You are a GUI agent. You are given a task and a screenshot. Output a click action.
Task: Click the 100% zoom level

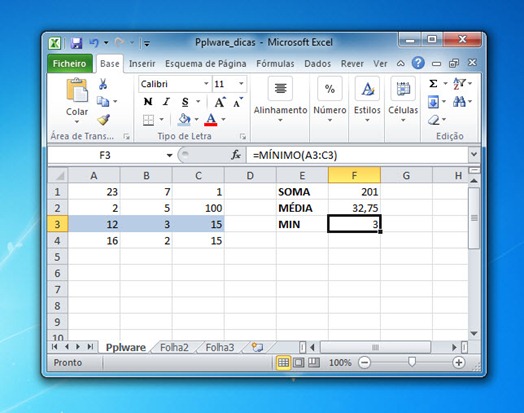(x=340, y=363)
